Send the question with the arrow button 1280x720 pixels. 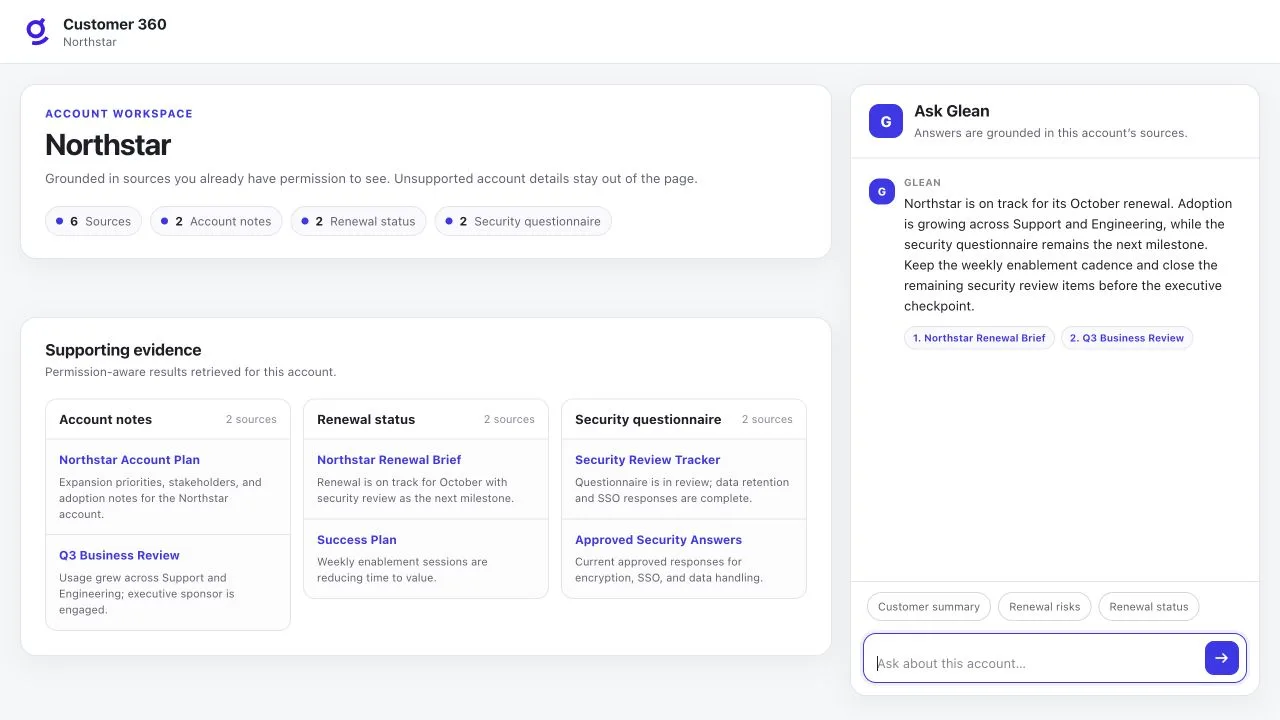coord(1222,658)
